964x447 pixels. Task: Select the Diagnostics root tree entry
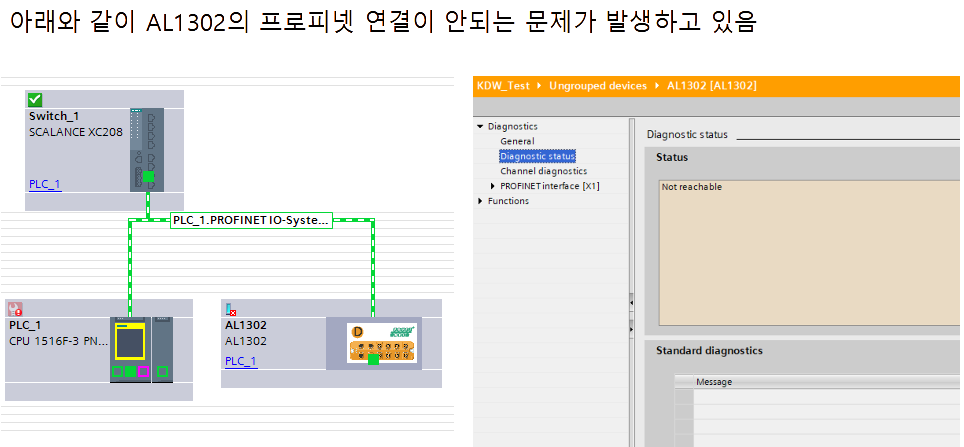click(x=513, y=127)
